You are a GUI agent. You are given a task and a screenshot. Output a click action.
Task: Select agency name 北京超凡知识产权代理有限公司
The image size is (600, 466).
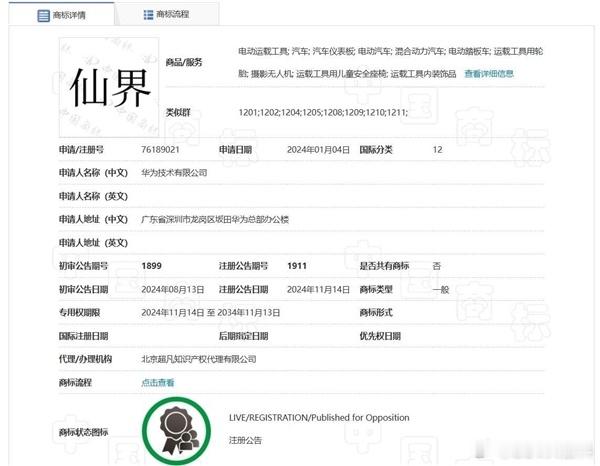pyautogui.click(x=199, y=359)
